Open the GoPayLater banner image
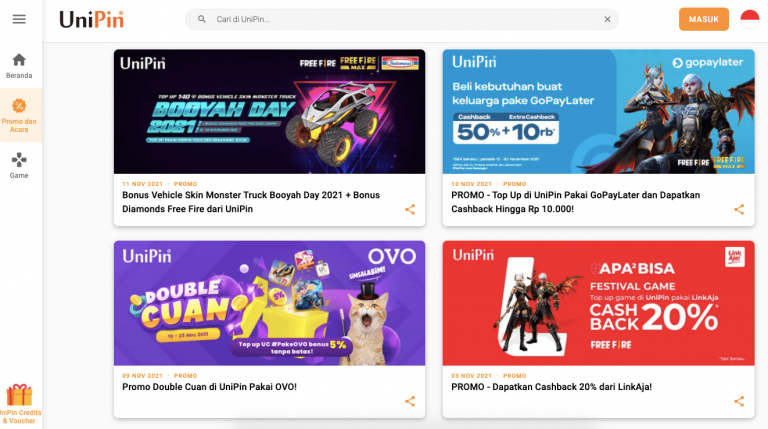Viewport: 768px width, 429px height. click(x=599, y=112)
